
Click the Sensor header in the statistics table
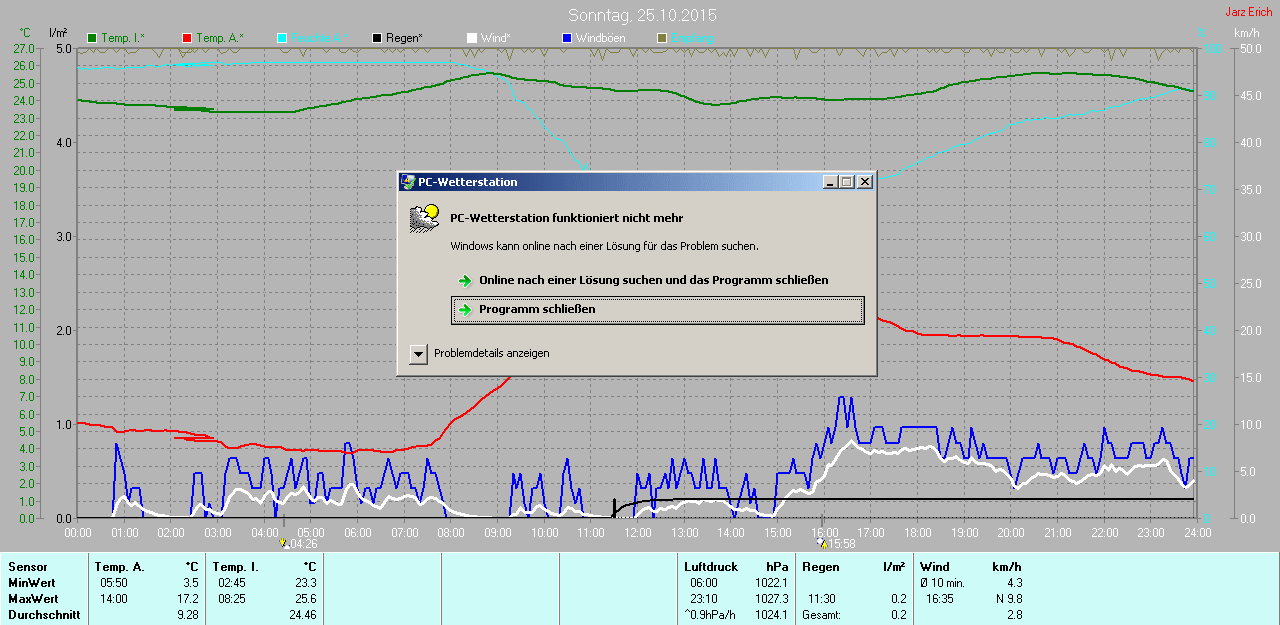pos(27,567)
